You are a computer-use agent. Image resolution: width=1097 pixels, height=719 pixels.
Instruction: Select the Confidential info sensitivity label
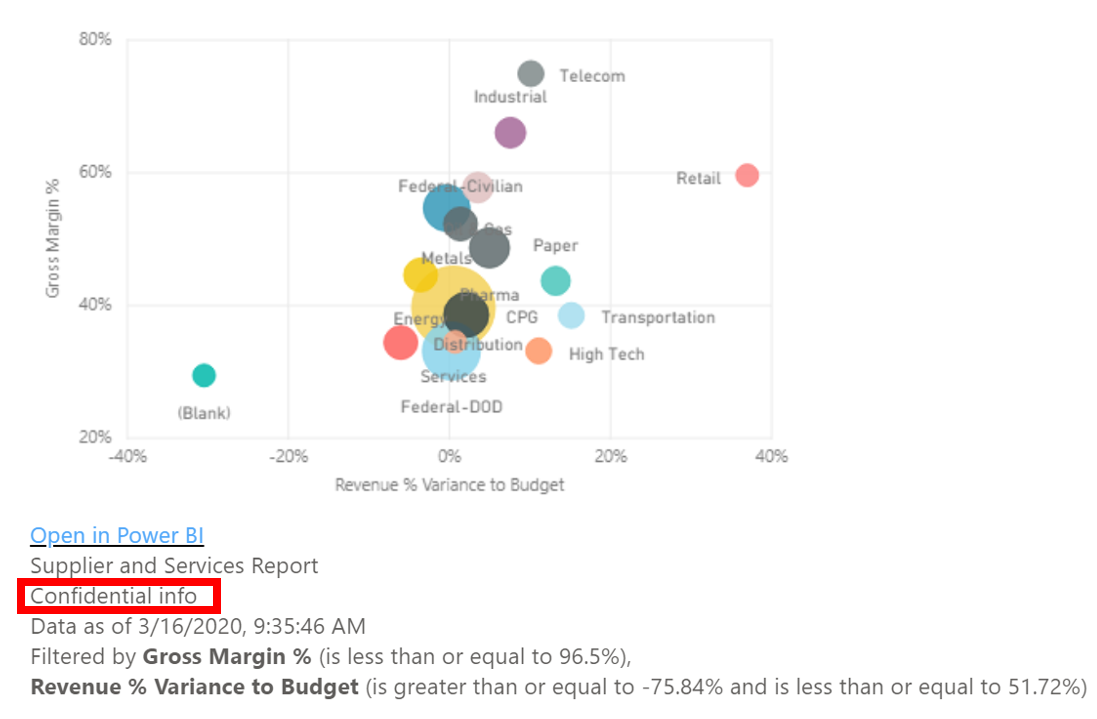114,597
